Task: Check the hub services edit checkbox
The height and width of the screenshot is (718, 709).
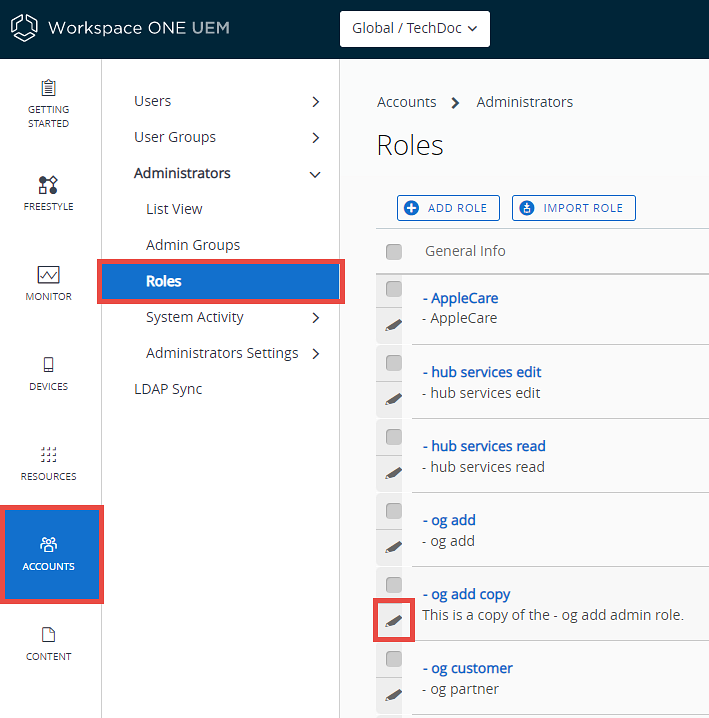Action: pos(394,363)
